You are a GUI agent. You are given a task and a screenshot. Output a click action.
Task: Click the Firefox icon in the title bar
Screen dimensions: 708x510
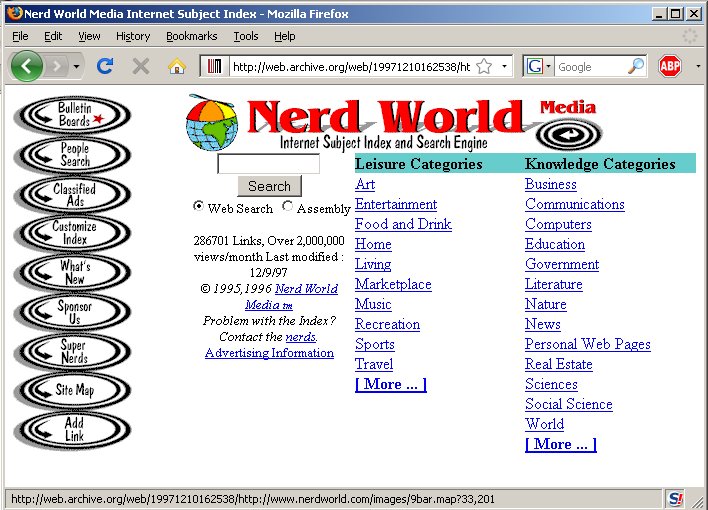(14, 13)
